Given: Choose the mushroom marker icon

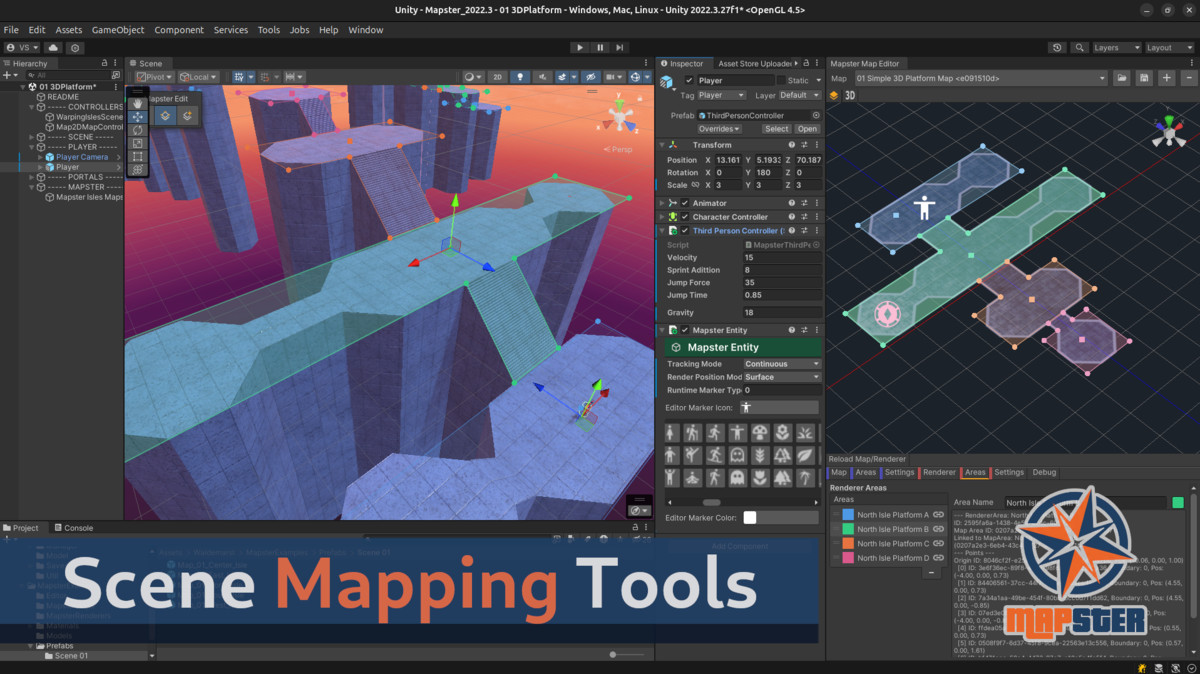Looking at the screenshot, I should 760,433.
